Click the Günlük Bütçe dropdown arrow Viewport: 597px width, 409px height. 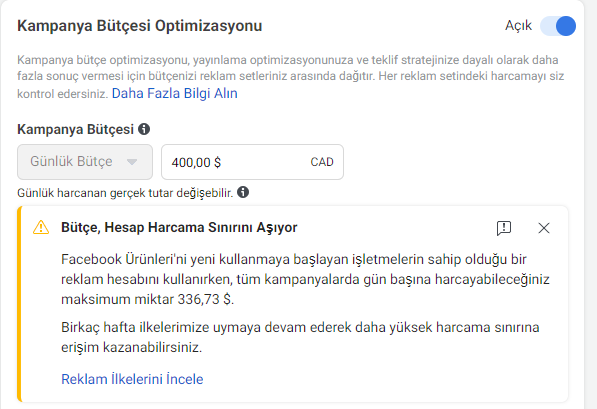[132, 162]
